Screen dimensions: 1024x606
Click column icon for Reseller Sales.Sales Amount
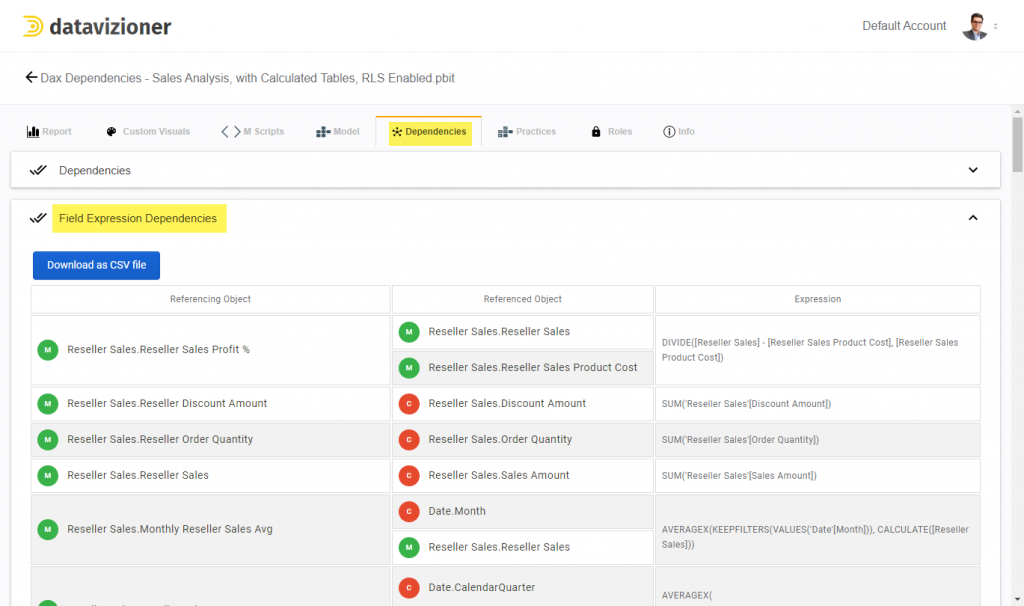pos(409,475)
